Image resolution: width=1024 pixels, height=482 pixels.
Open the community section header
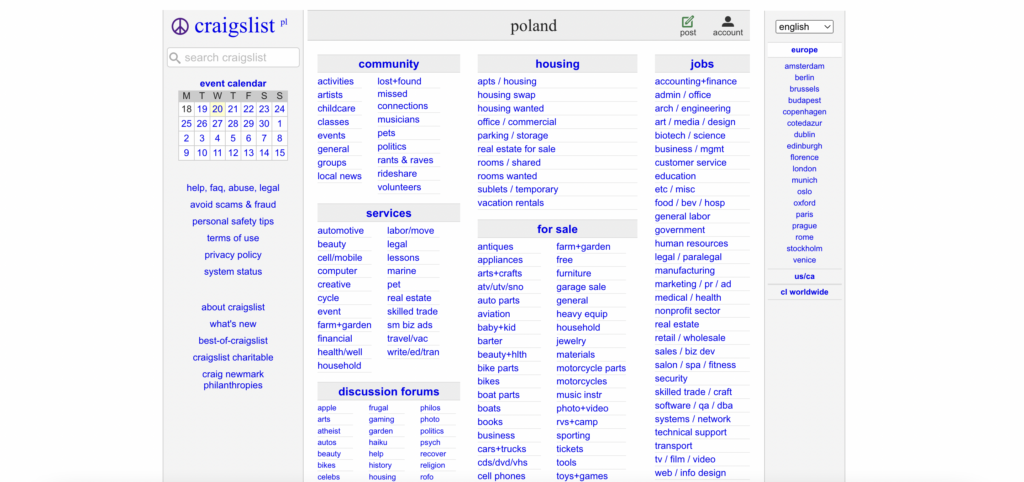[x=389, y=64]
